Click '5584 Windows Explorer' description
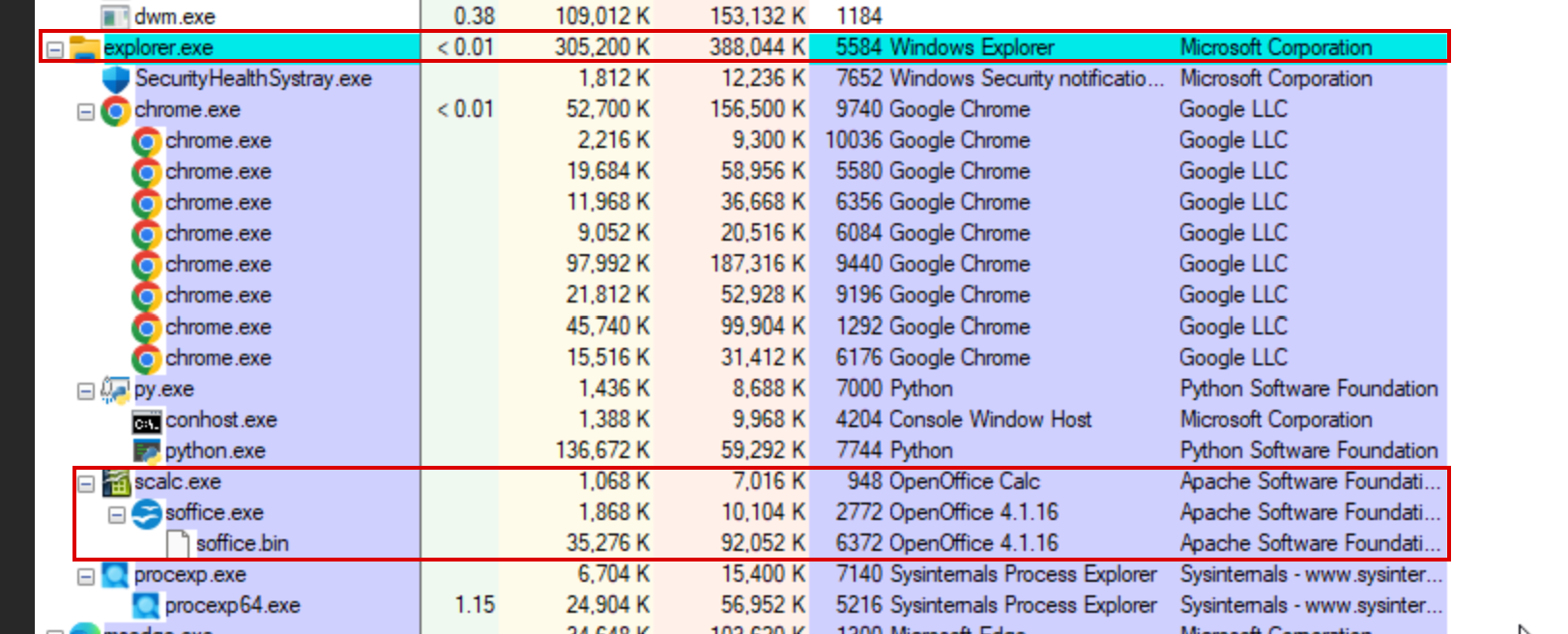1568x634 pixels. (x=944, y=47)
